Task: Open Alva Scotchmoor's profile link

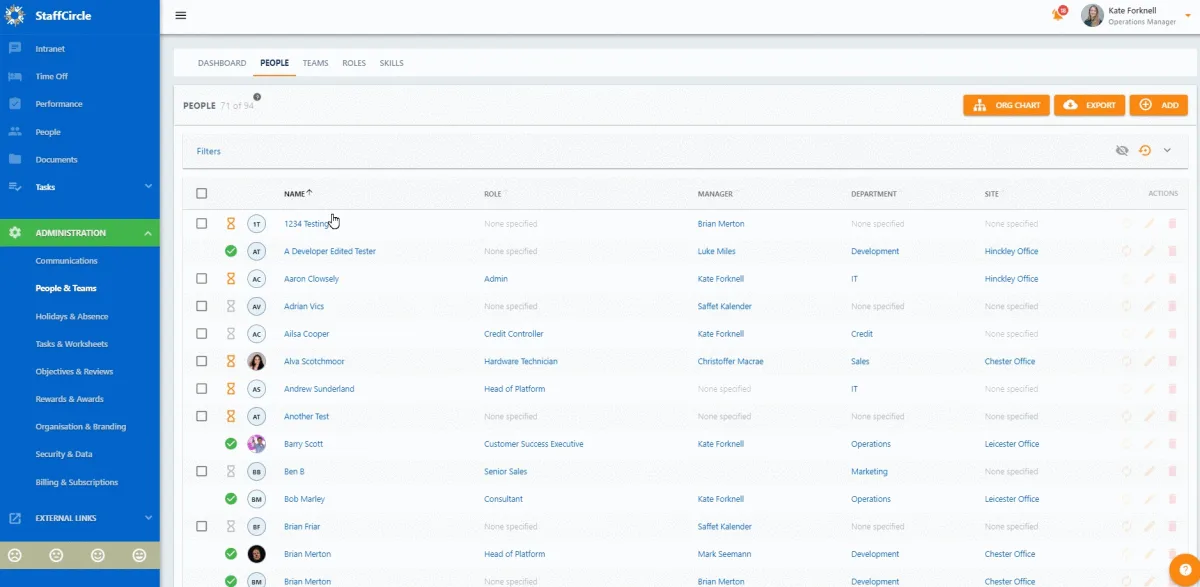Action: coord(316,361)
